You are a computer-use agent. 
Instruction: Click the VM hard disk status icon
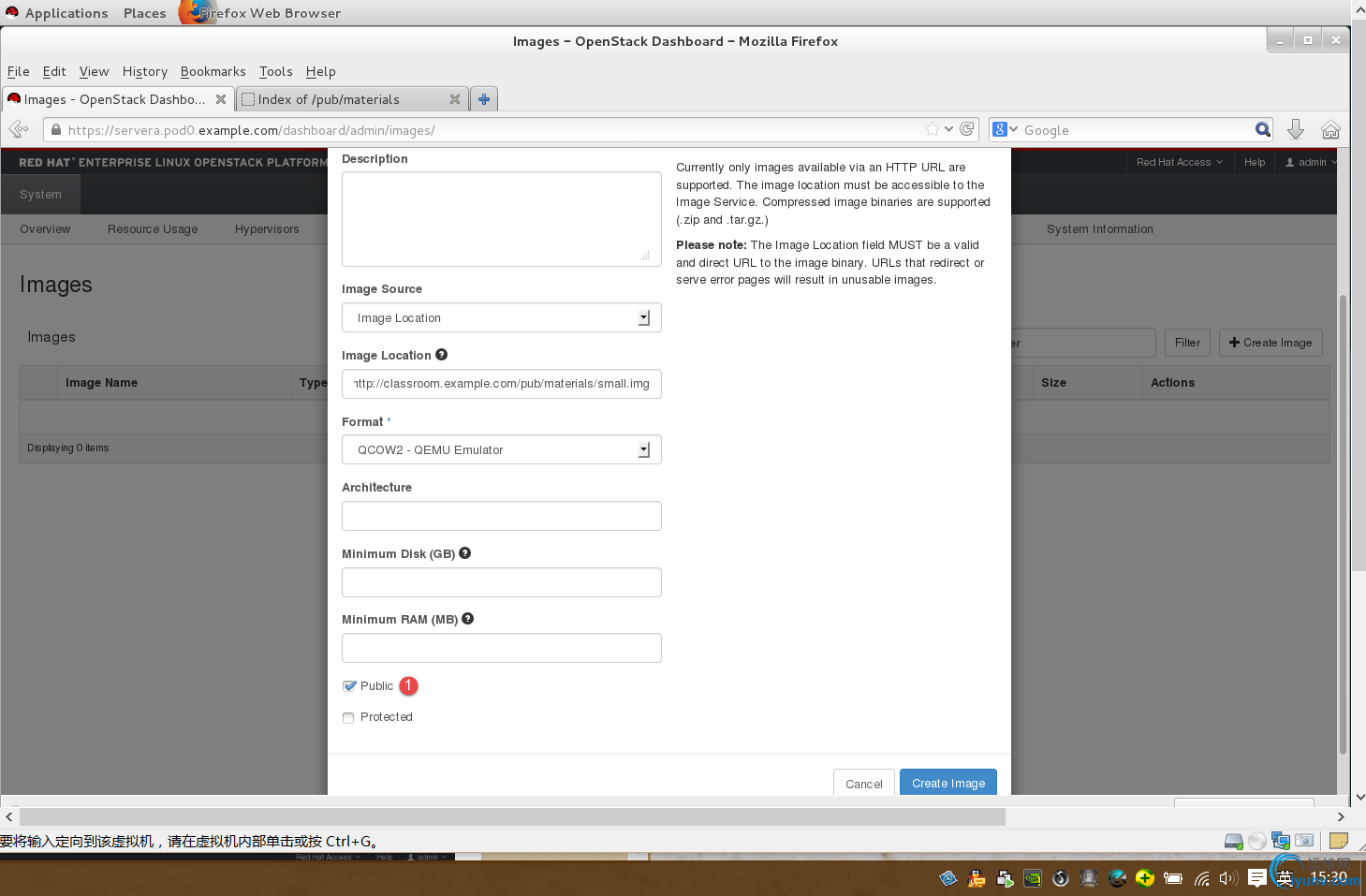click(x=1234, y=841)
